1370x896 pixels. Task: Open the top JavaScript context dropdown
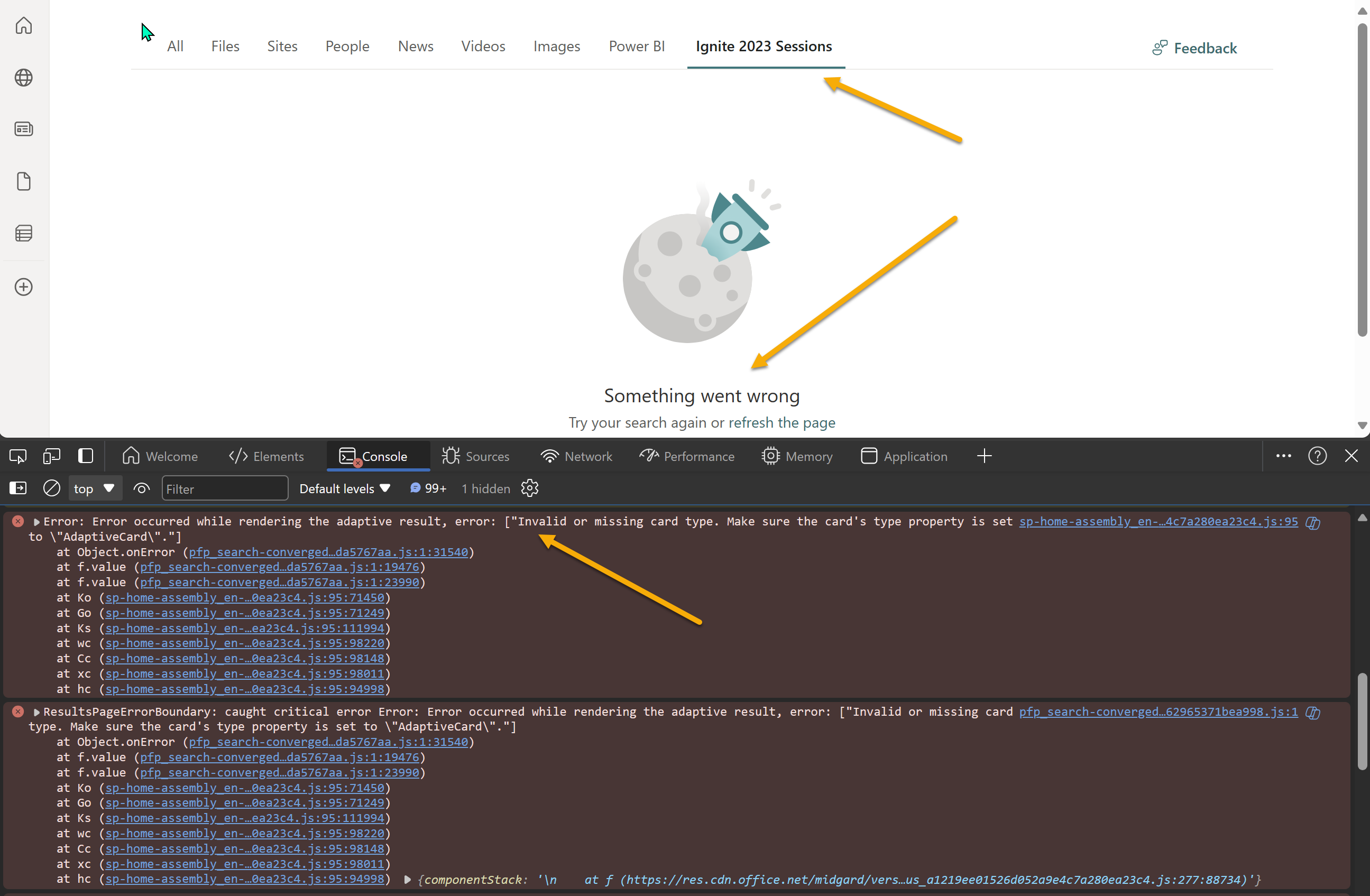(94, 488)
